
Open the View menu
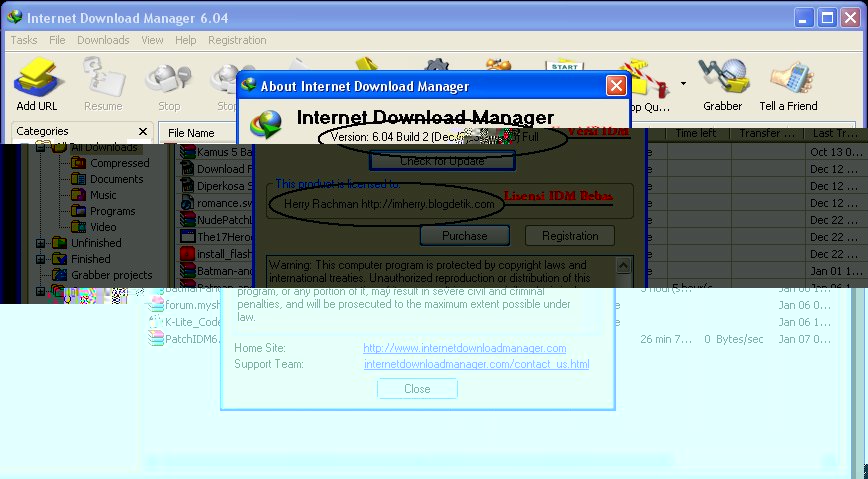click(x=152, y=40)
